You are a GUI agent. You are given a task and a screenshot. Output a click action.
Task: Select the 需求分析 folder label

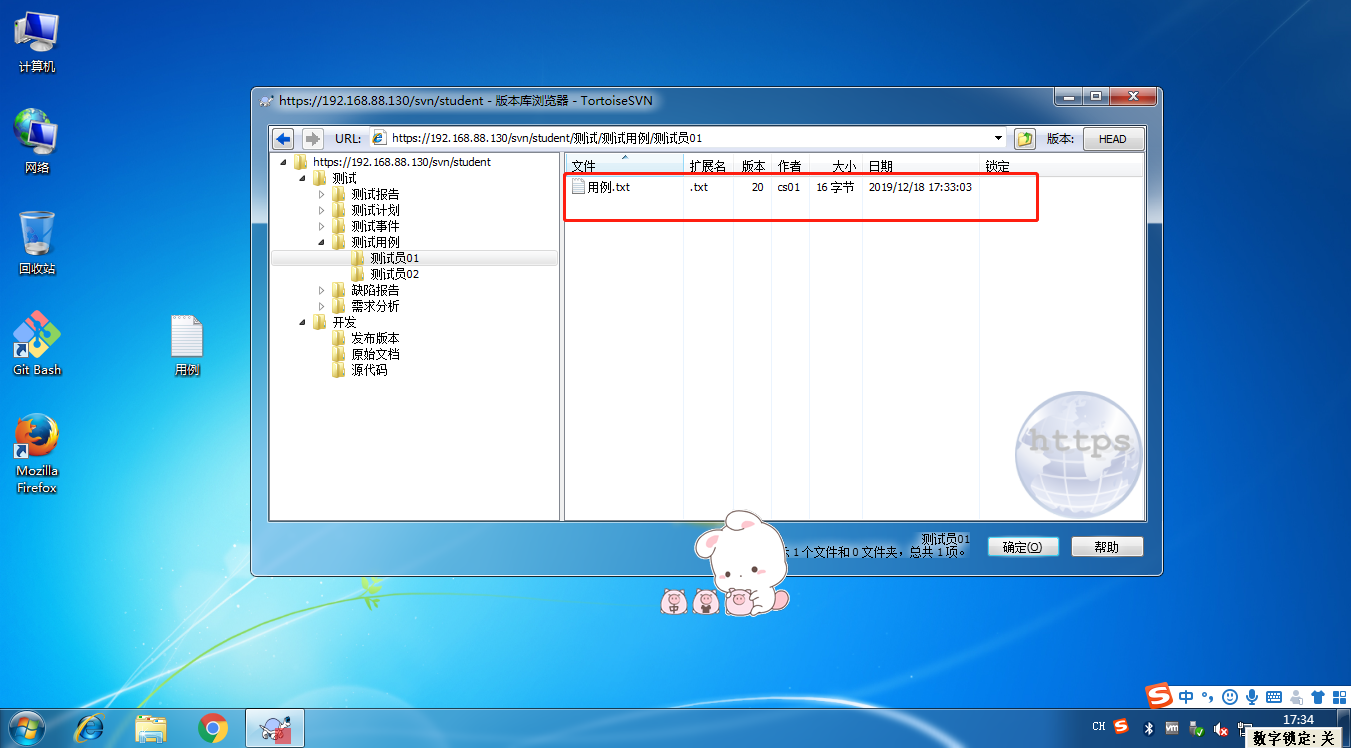click(x=375, y=306)
